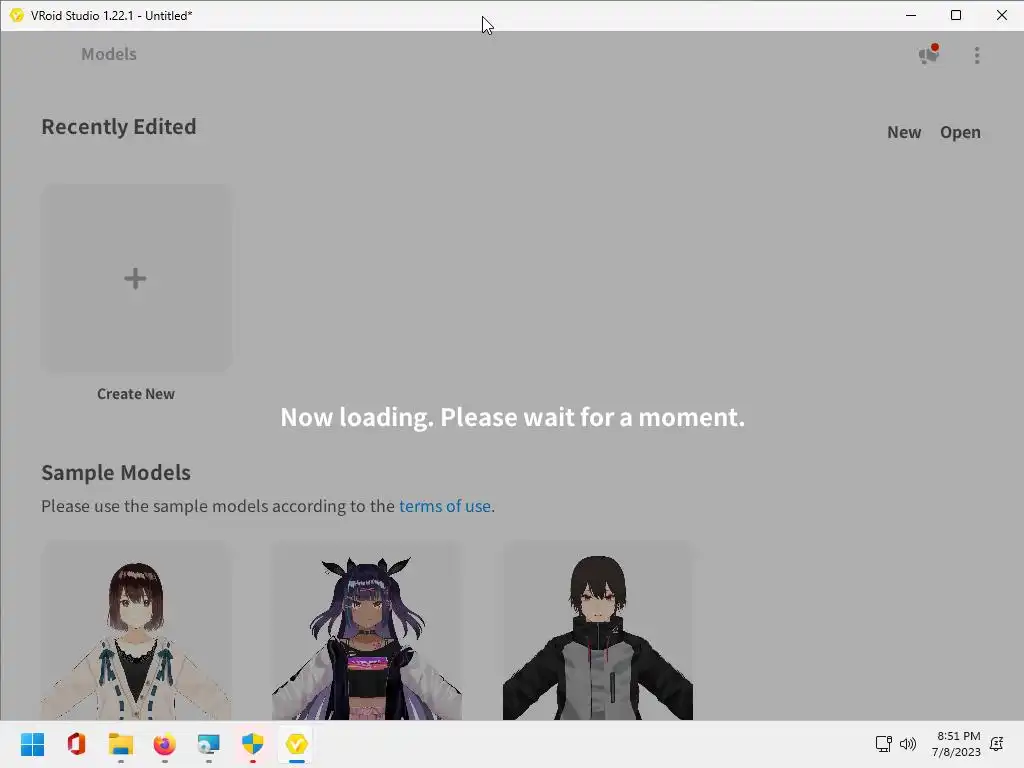Click the New button
The height and width of the screenshot is (768, 1024).
click(x=904, y=132)
